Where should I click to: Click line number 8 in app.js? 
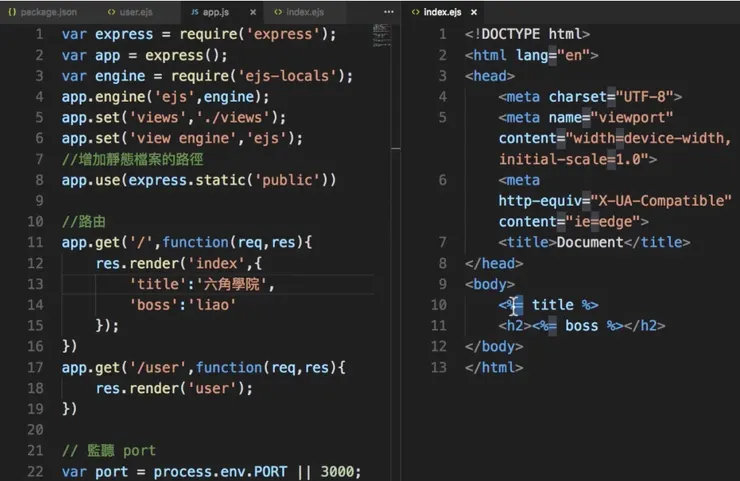pos(39,180)
